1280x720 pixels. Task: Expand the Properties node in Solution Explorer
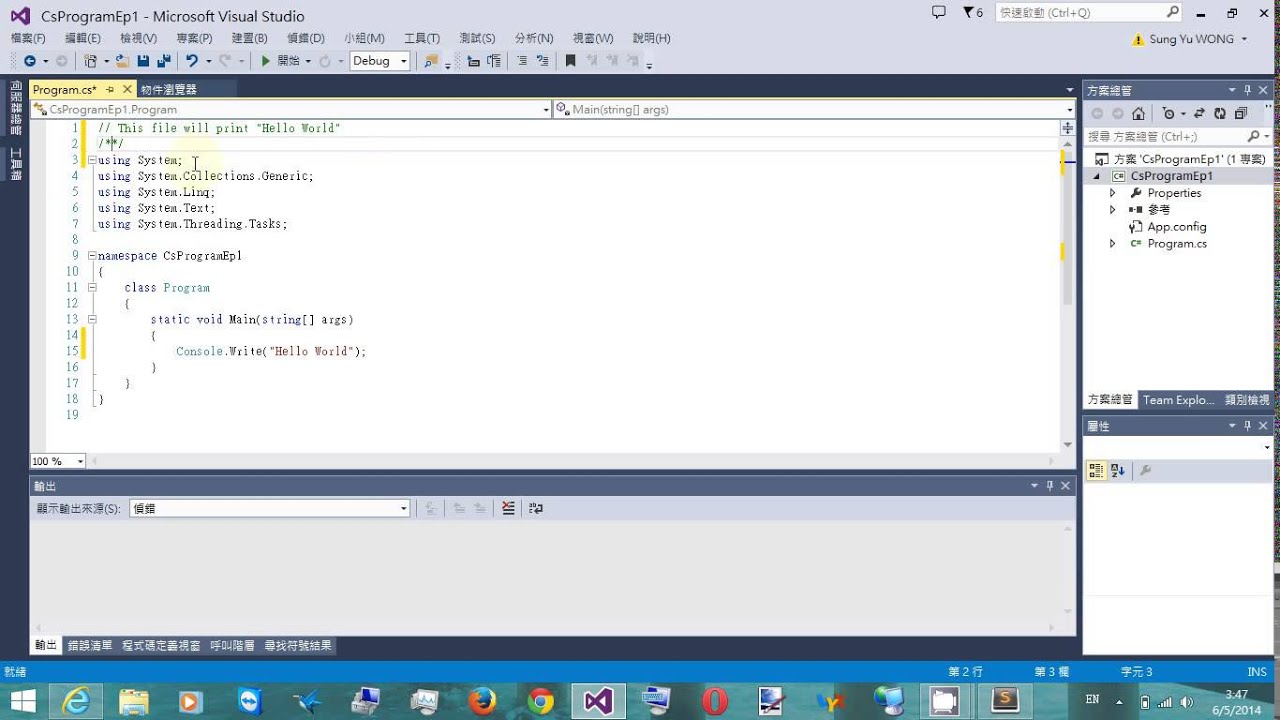1113,193
